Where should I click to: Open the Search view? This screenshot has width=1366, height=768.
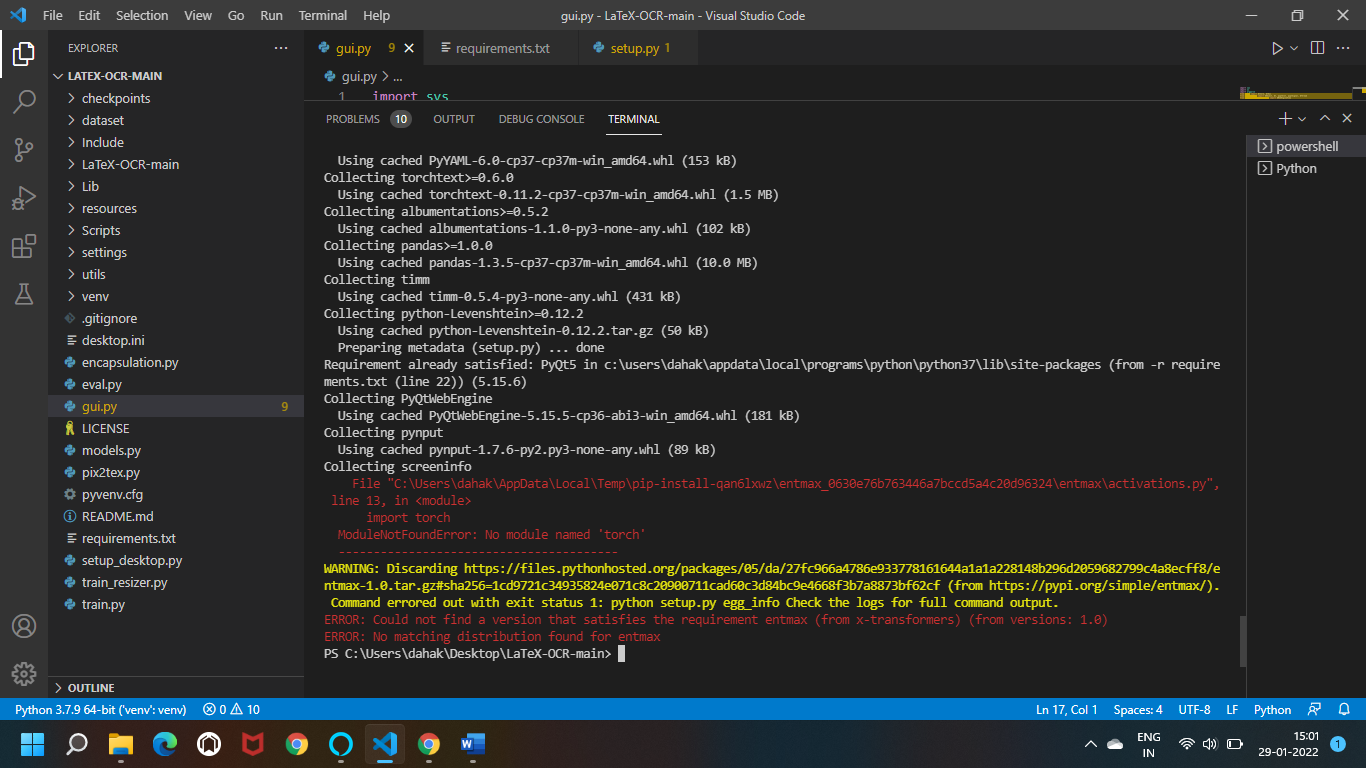(x=25, y=101)
